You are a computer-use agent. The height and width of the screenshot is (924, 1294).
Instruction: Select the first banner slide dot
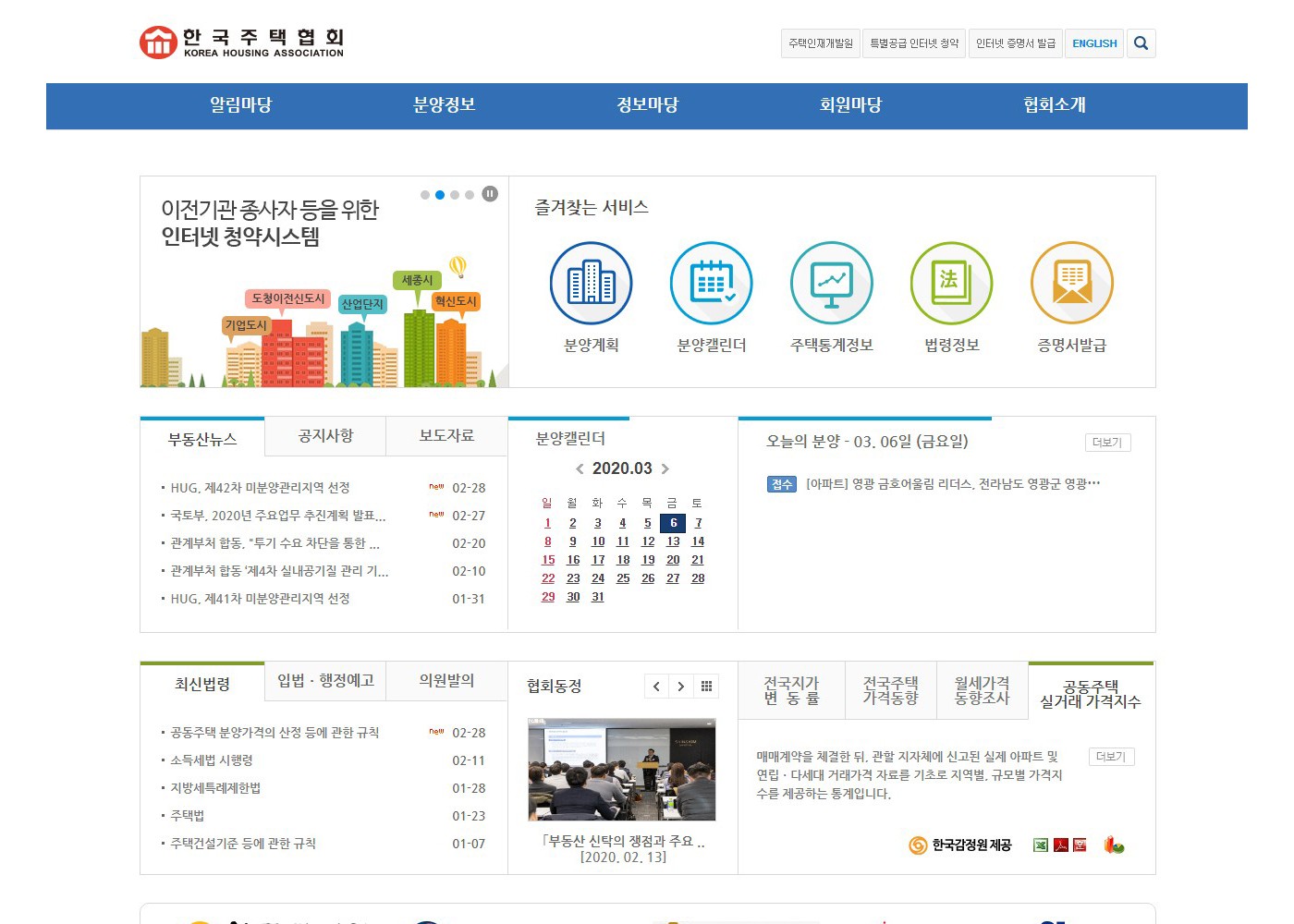pyautogui.click(x=425, y=195)
